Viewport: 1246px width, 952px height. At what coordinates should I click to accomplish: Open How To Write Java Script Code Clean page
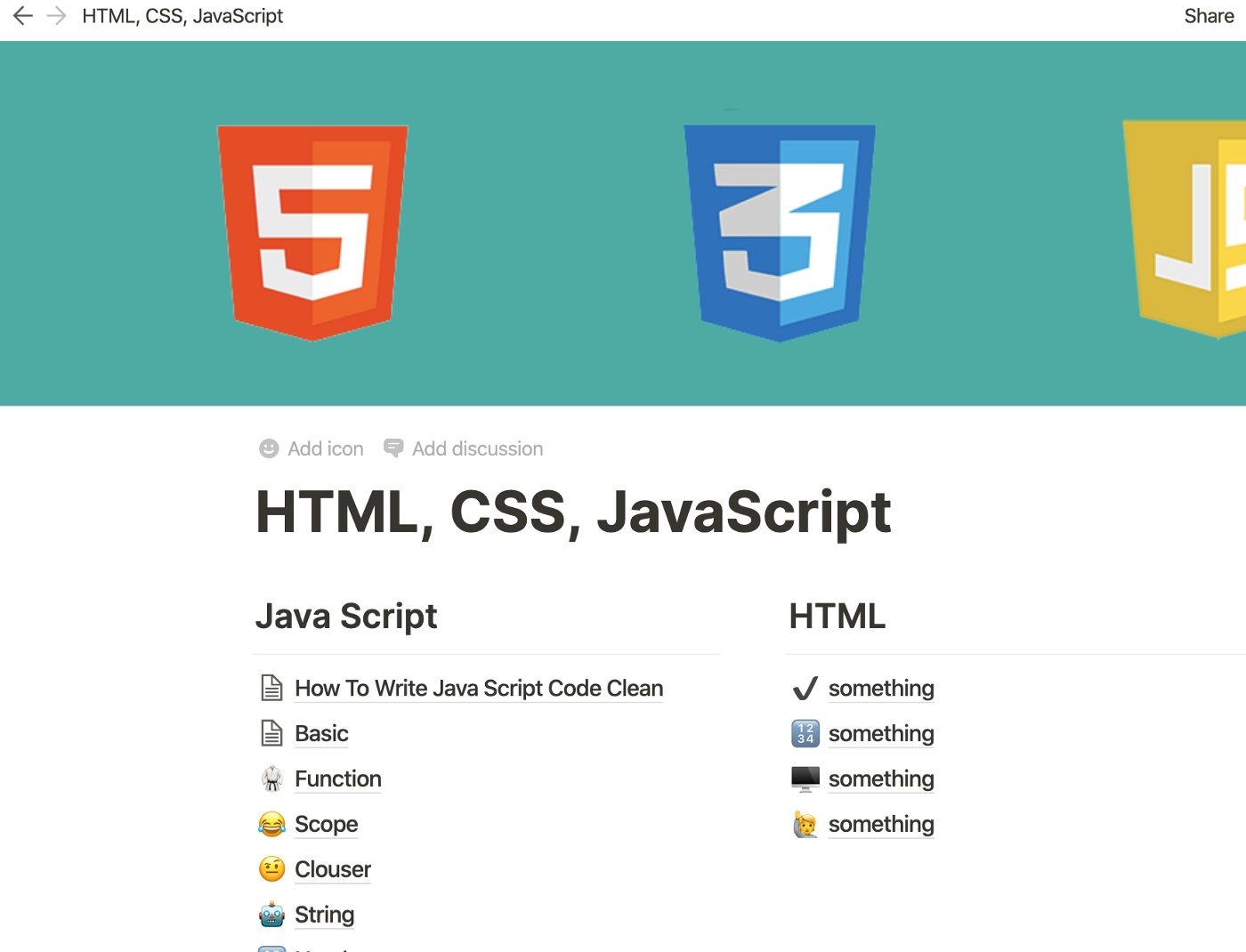pyautogui.click(x=479, y=689)
